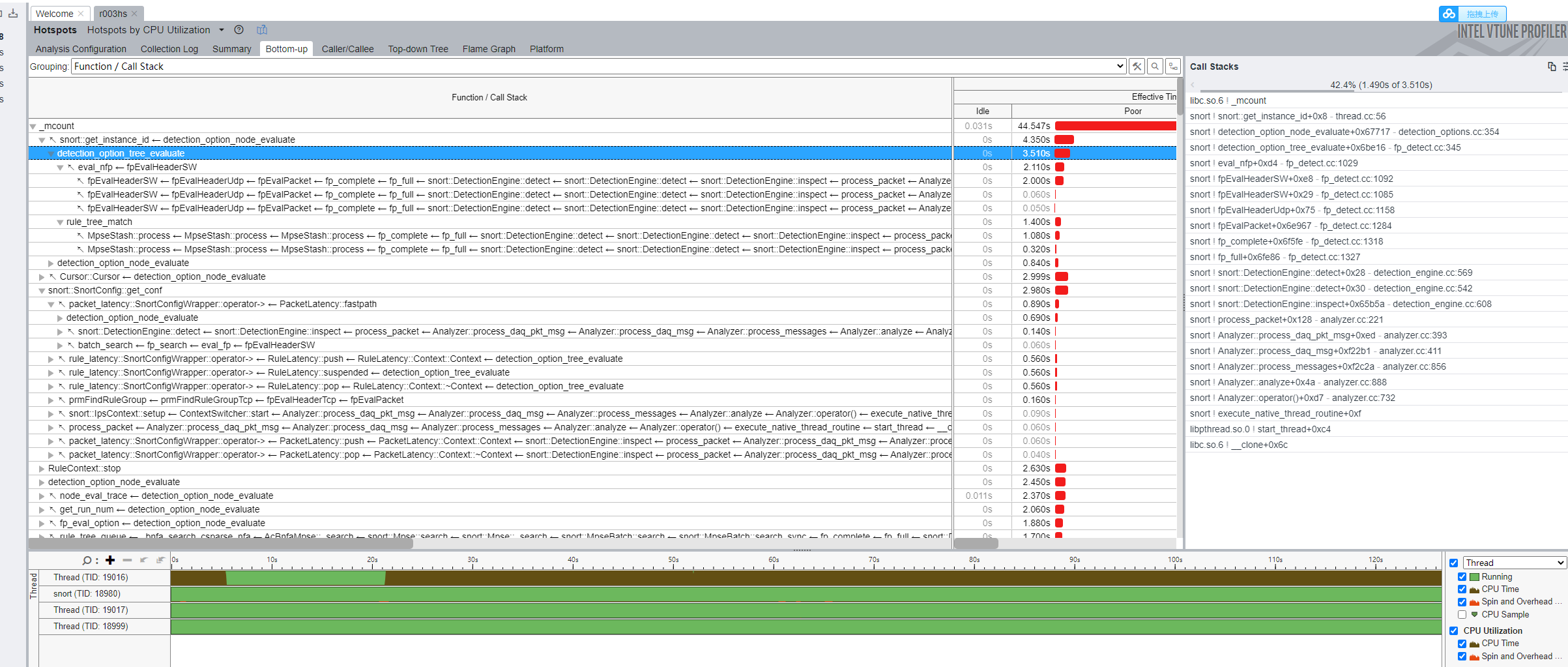The image size is (1568, 667).
Task: Open the Grouping dropdown
Action: [1120, 67]
